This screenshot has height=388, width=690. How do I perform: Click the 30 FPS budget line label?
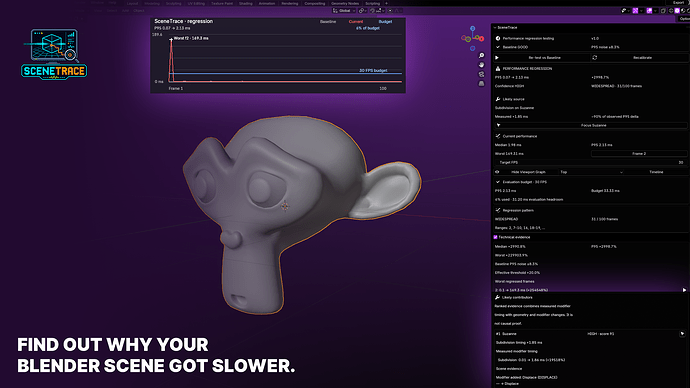[x=373, y=70]
